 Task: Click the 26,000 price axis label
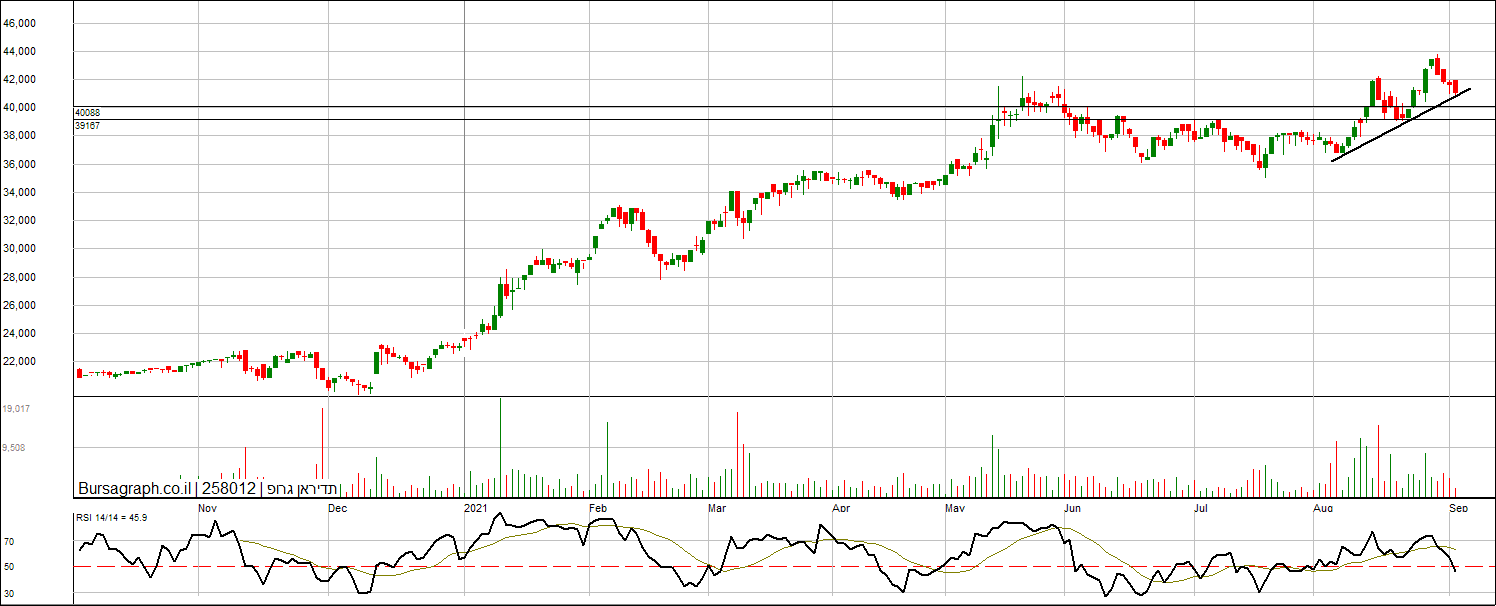(20, 305)
